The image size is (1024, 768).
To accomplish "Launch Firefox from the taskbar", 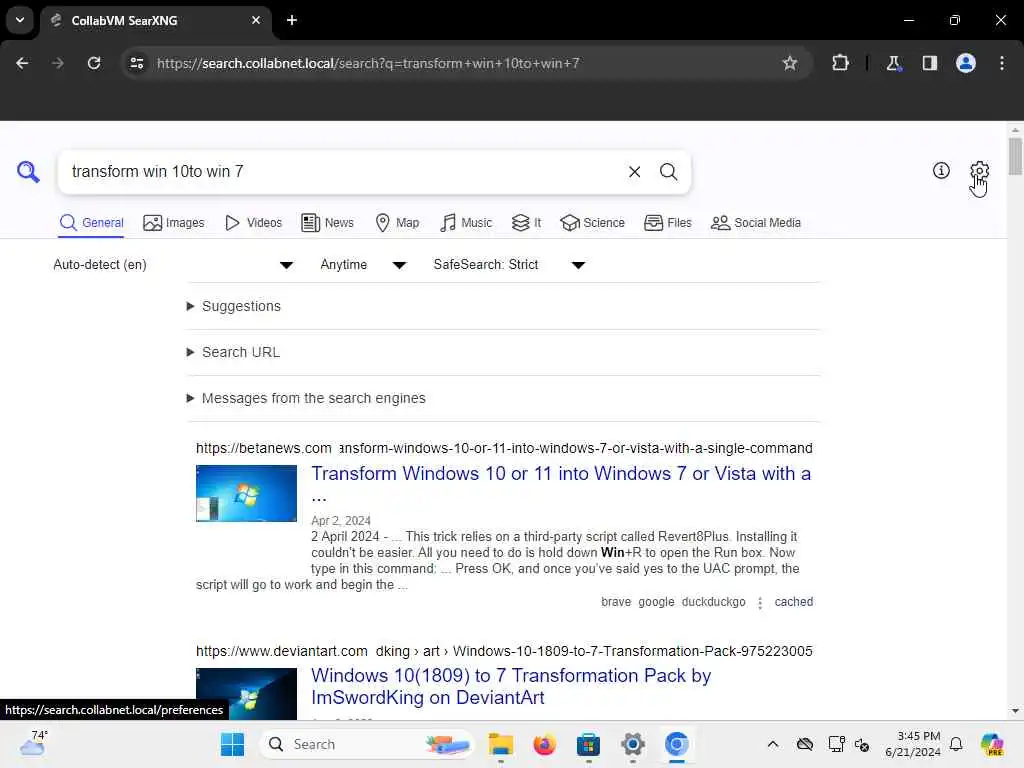I will coord(544,744).
